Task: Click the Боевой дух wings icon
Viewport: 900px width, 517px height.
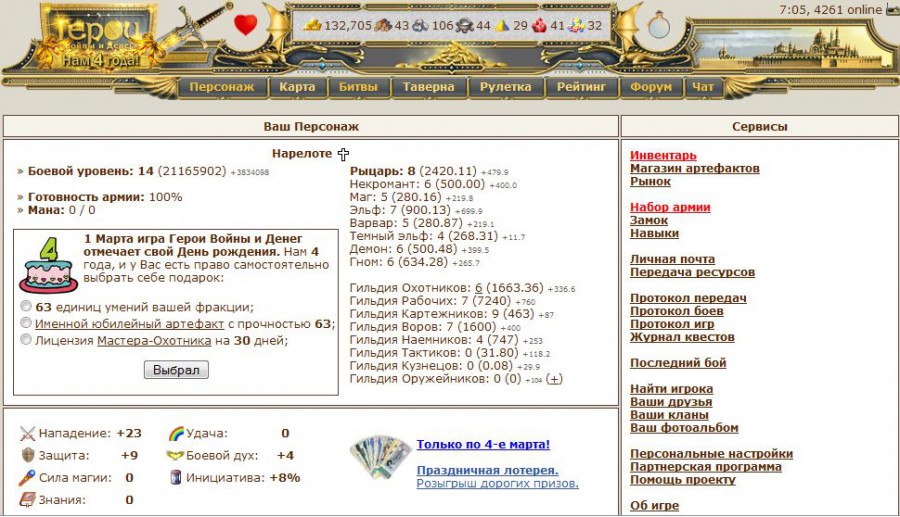Action: [x=175, y=456]
